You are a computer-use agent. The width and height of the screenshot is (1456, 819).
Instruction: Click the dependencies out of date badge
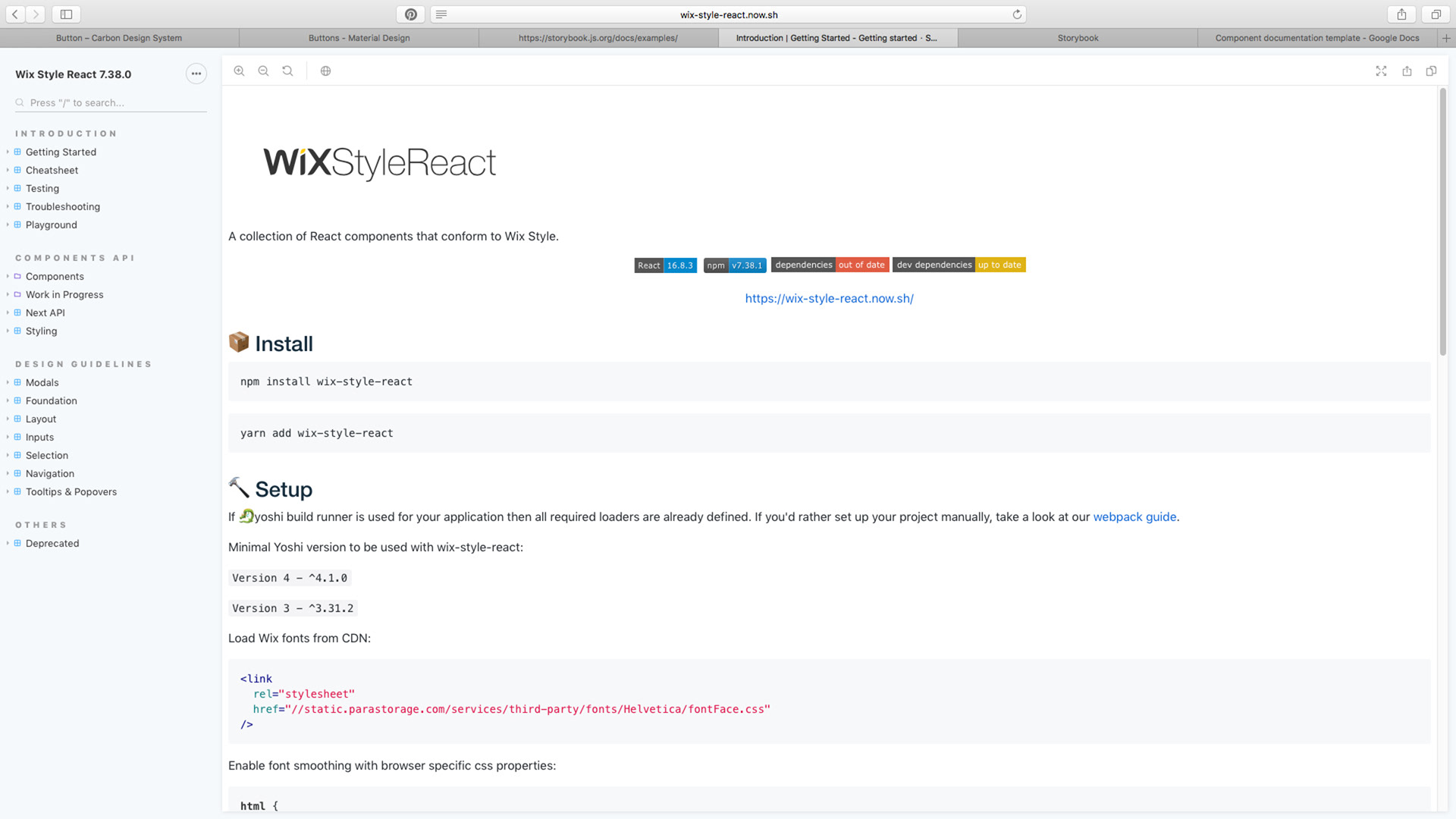(830, 265)
